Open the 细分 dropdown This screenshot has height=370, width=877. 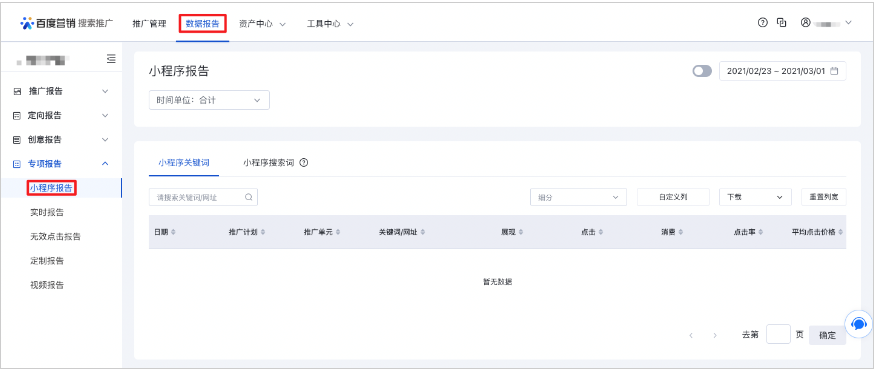point(578,197)
